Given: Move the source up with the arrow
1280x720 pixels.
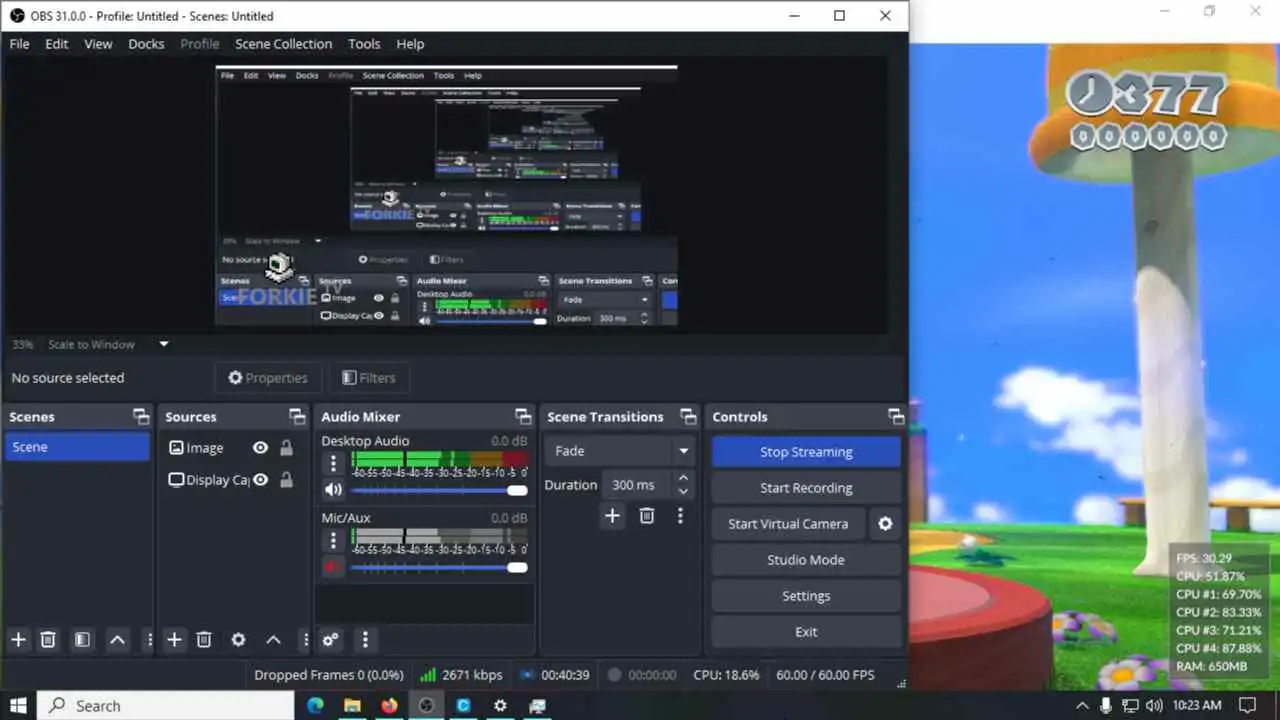Looking at the screenshot, I should tap(273, 640).
